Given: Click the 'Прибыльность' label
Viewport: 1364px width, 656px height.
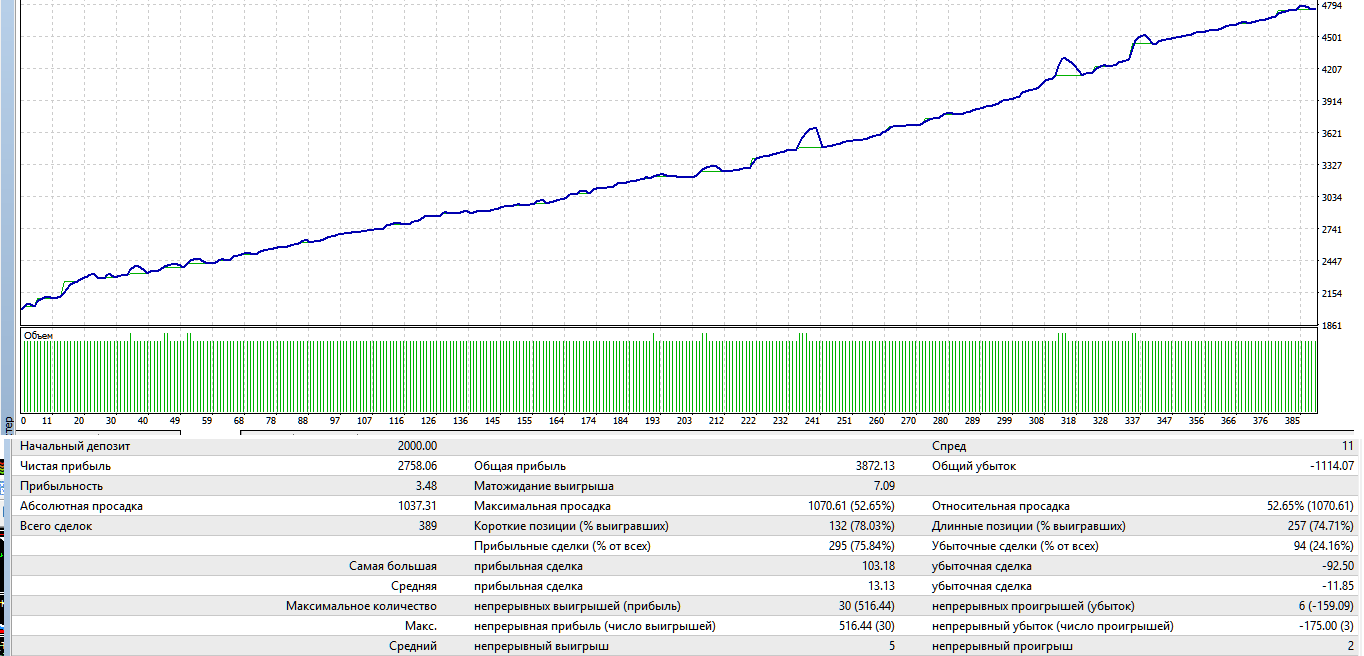Looking at the screenshot, I should [62, 486].
